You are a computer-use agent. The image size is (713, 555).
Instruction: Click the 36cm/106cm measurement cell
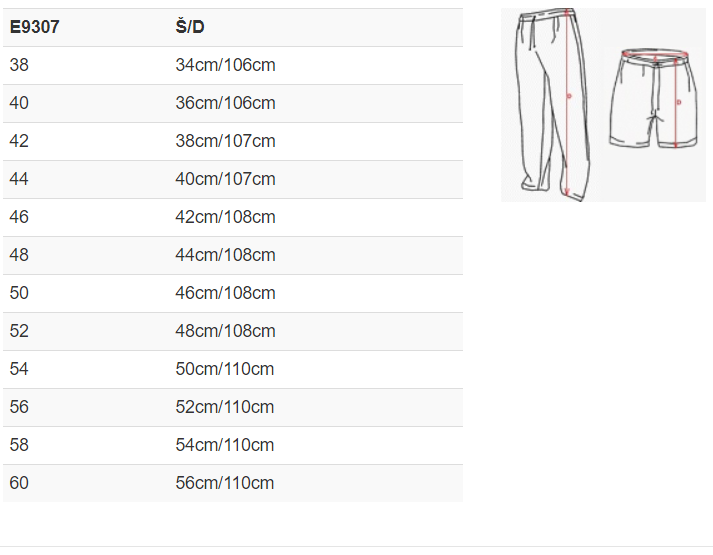point(225,103)
